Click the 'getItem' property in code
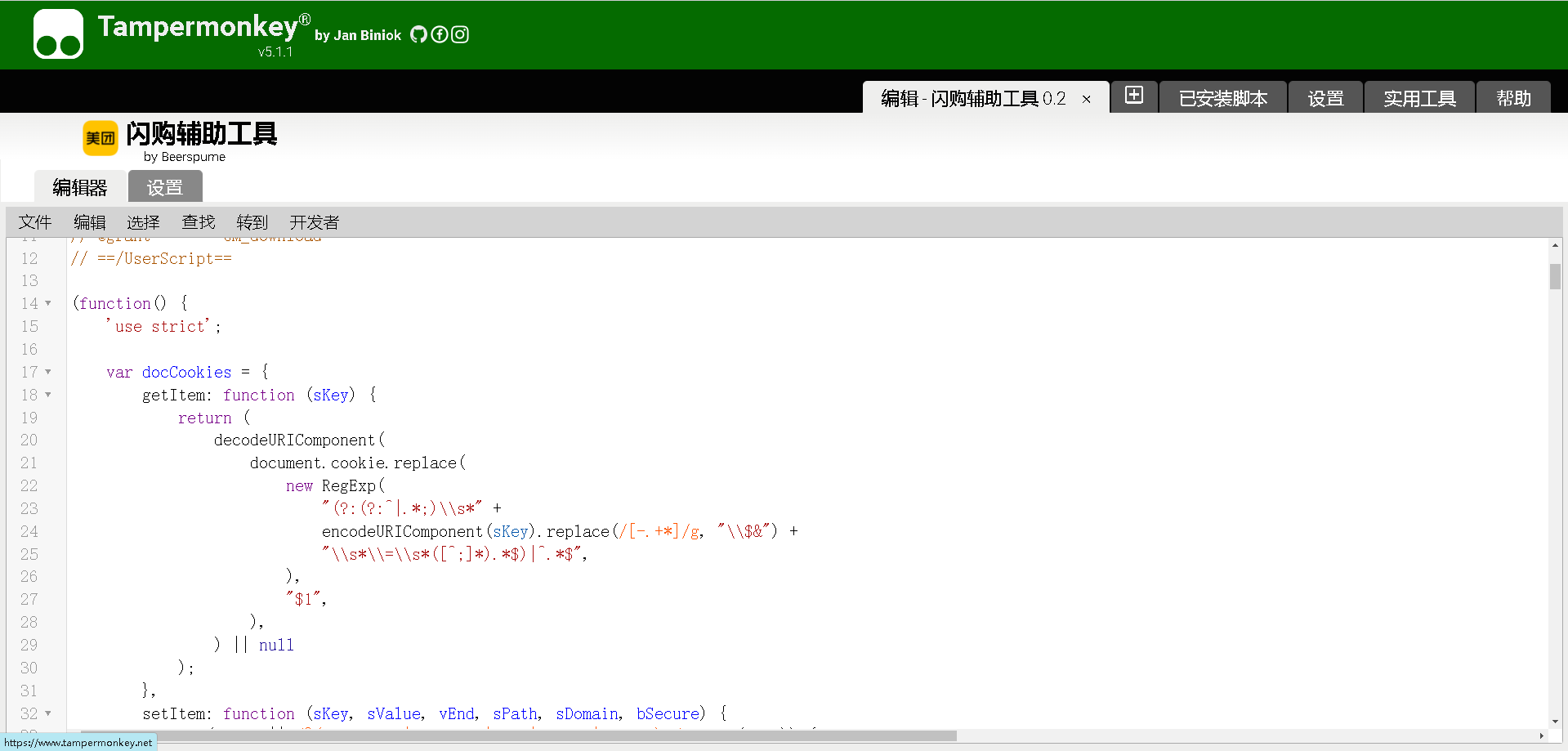Viewport: 1568px width, 751px height. tap(173, 395)
